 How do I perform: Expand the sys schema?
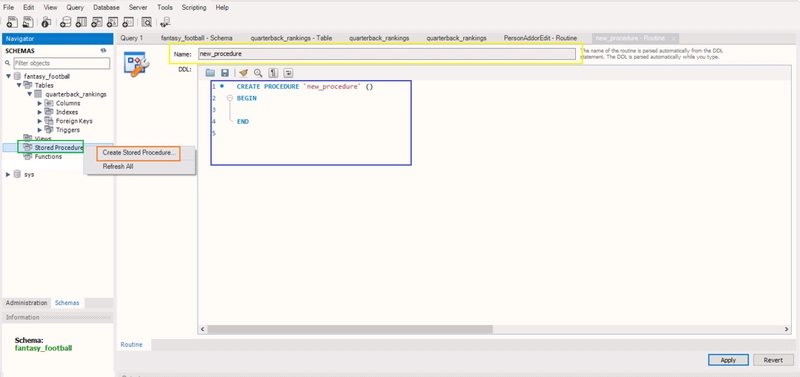tap(8, 174)
